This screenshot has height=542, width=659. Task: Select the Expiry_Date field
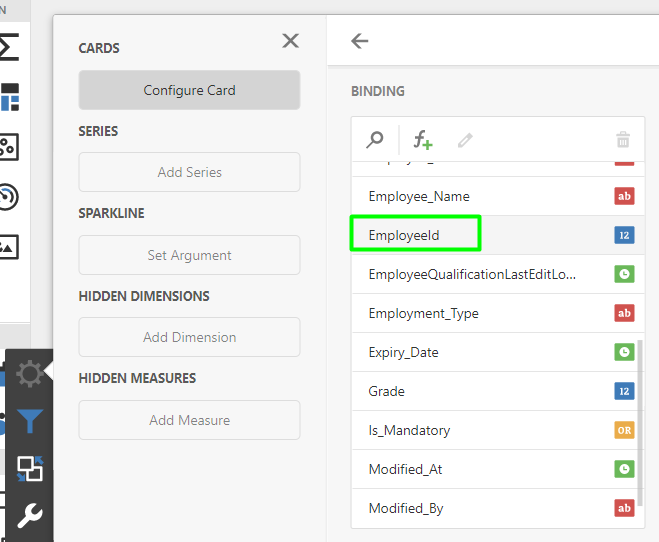point(498,352)
